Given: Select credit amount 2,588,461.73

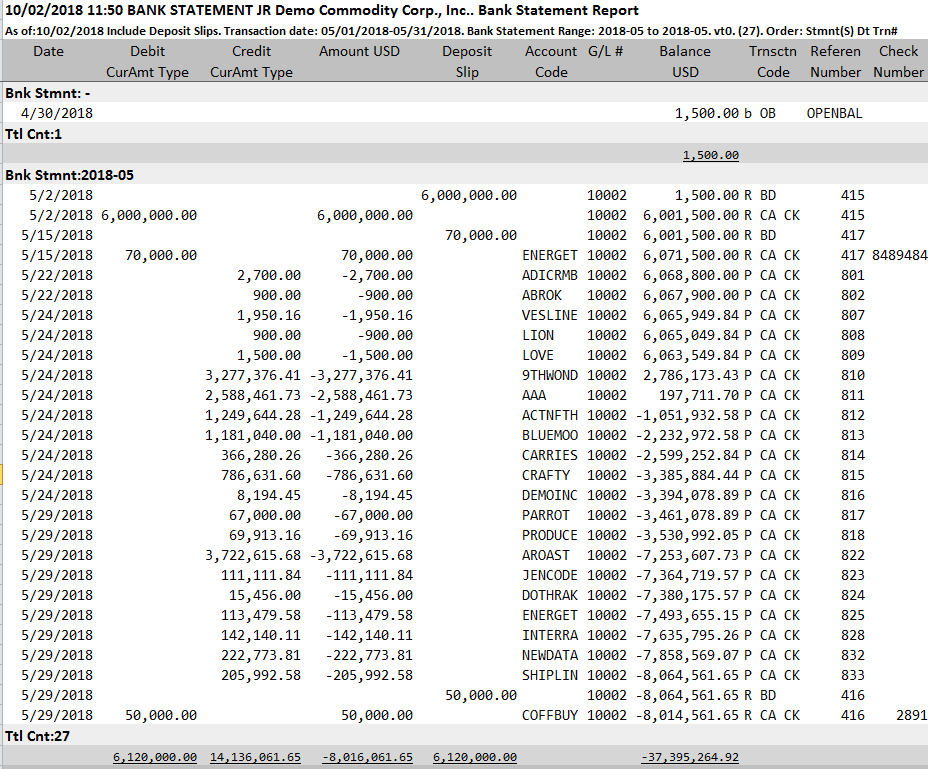Looking at the screenshot, I should point(253,395).
